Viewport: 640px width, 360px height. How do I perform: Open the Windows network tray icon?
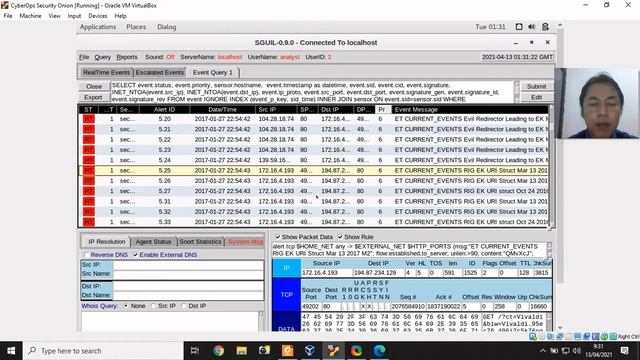pyautogui.click(x=566, y=351)
